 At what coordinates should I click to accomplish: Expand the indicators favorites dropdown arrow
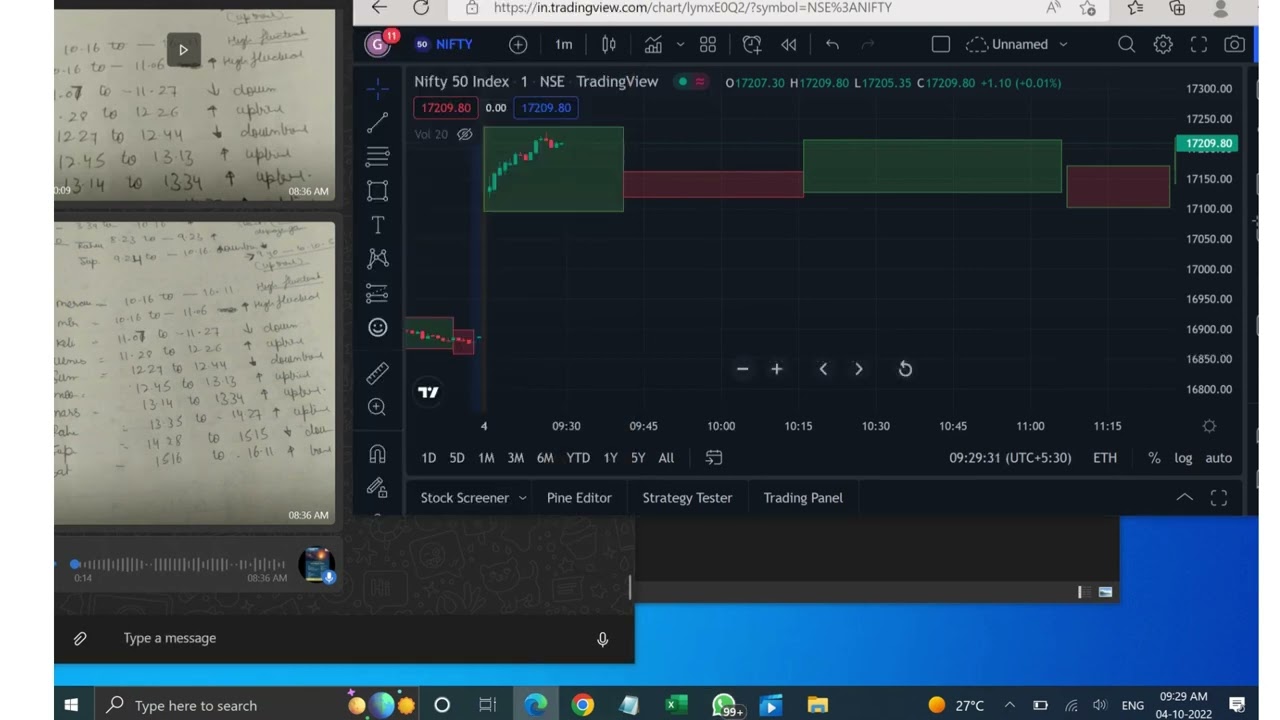[x=680, y=44]
